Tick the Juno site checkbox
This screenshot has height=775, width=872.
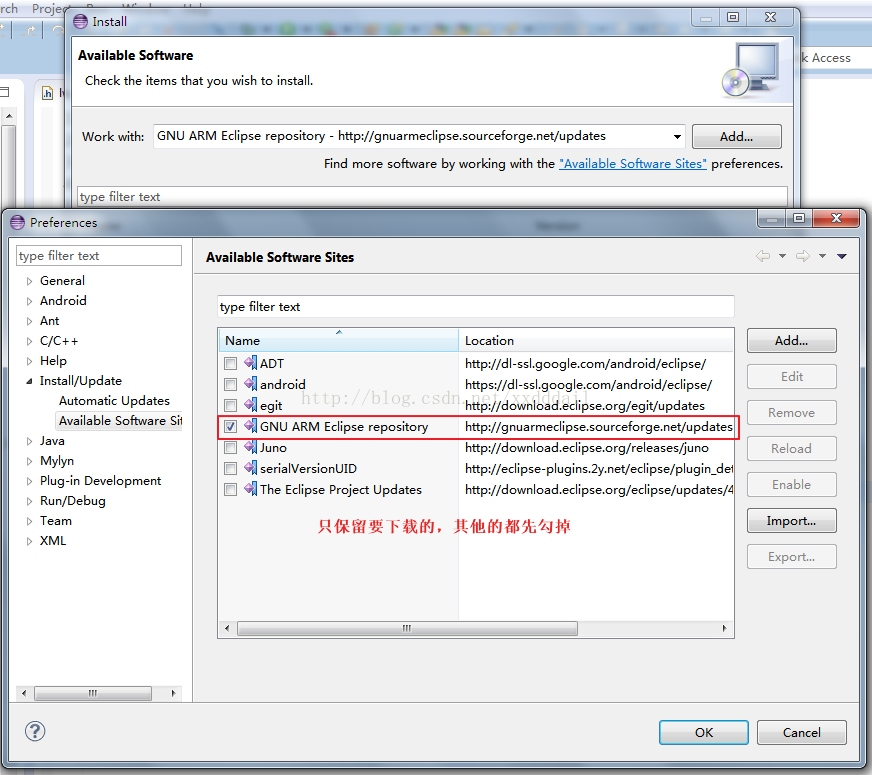pyautogui.click(x=230, y=448)
